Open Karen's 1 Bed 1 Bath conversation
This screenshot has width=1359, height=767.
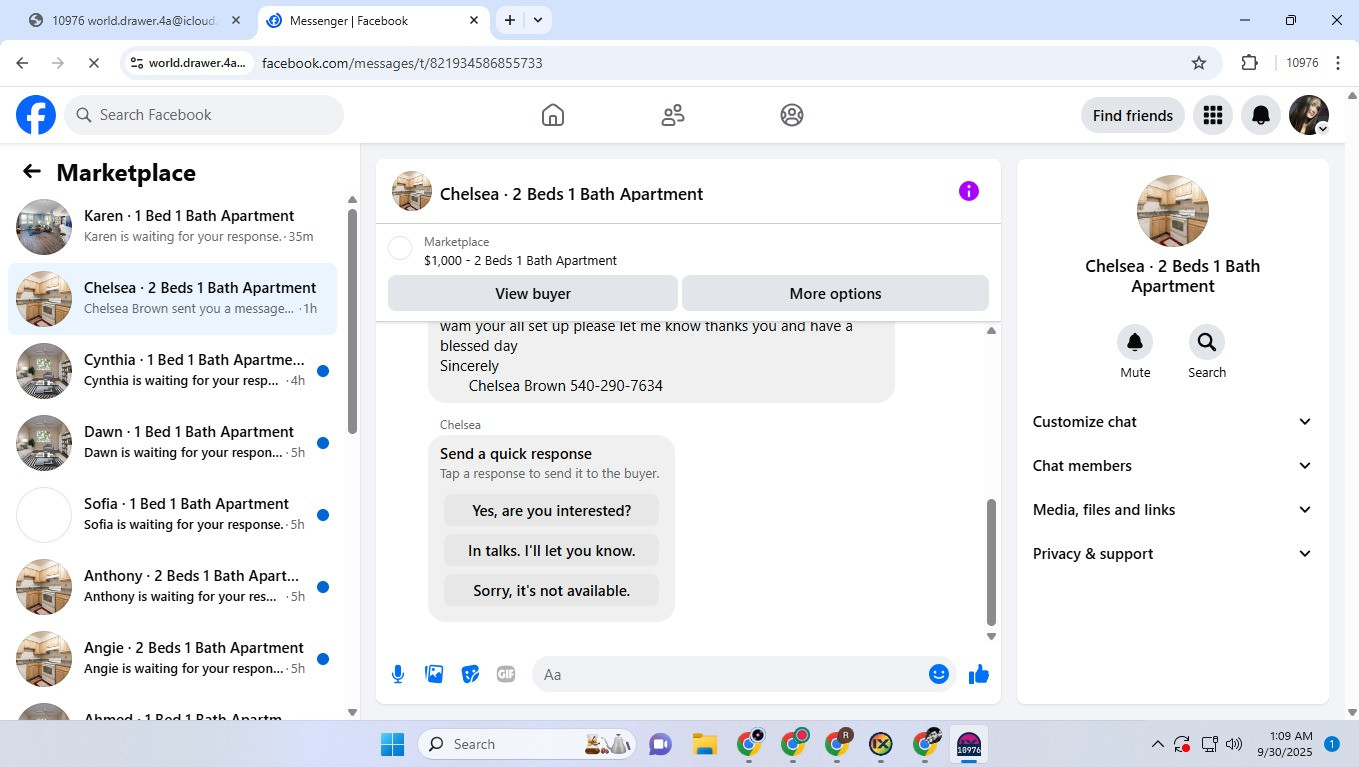(172, 227)
